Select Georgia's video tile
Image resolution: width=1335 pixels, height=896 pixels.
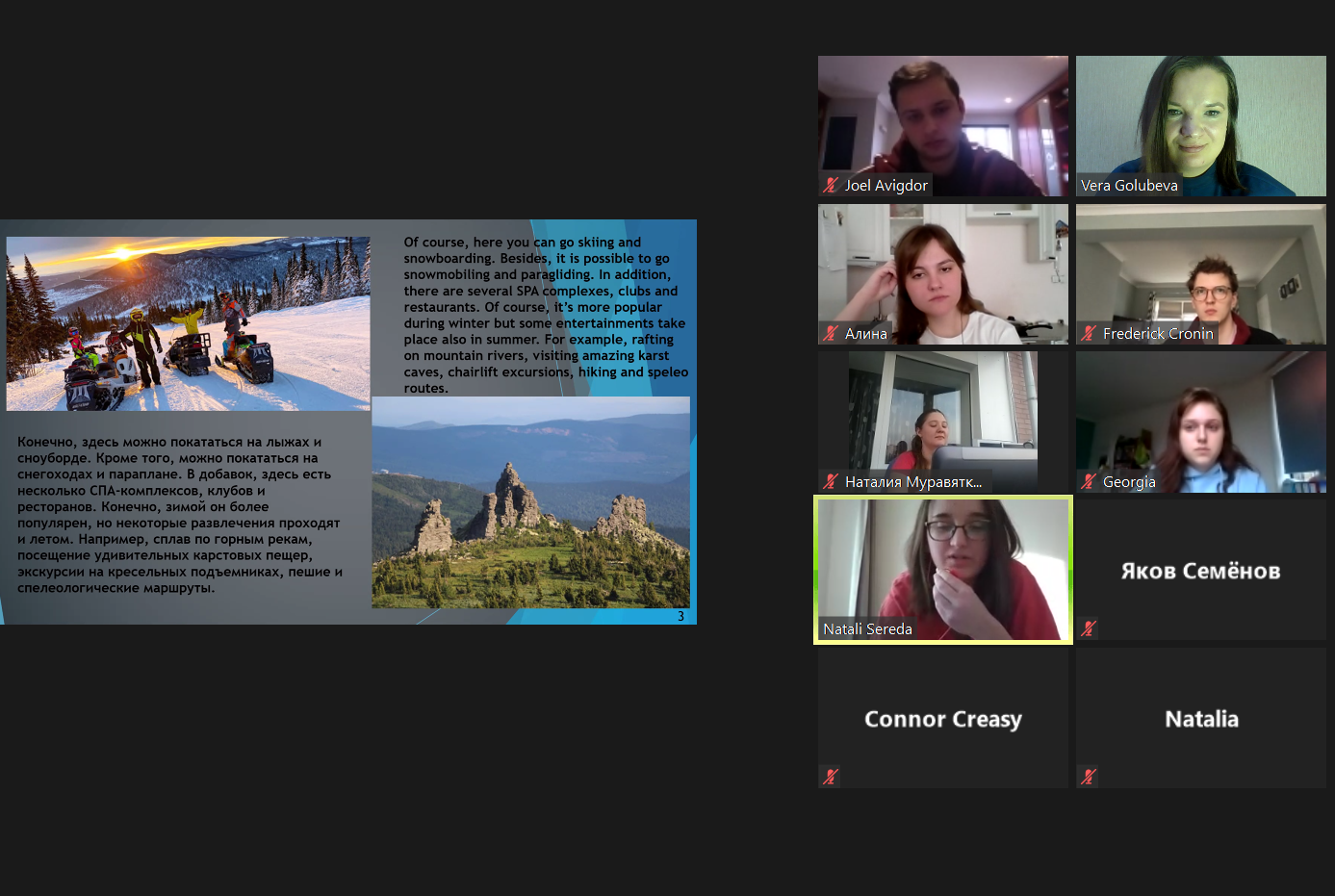tap(1201, 422)
